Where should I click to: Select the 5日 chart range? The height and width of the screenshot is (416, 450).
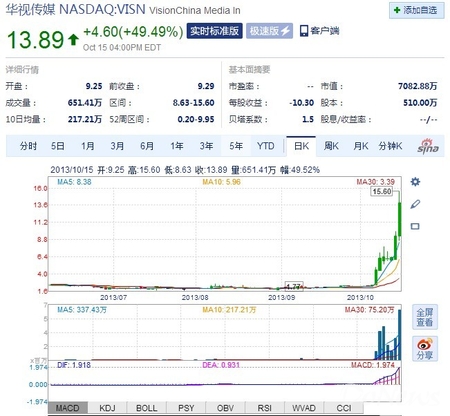(x=58, y=146)
